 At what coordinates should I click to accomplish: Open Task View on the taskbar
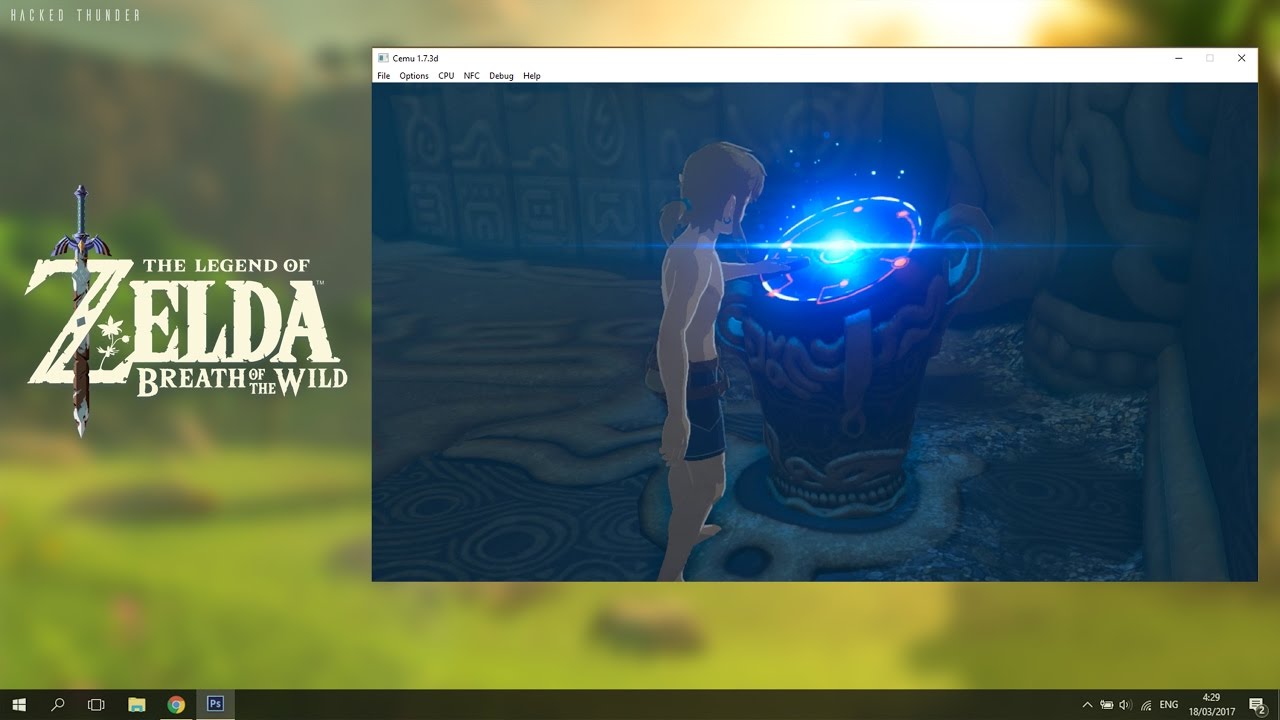point(96,704)
